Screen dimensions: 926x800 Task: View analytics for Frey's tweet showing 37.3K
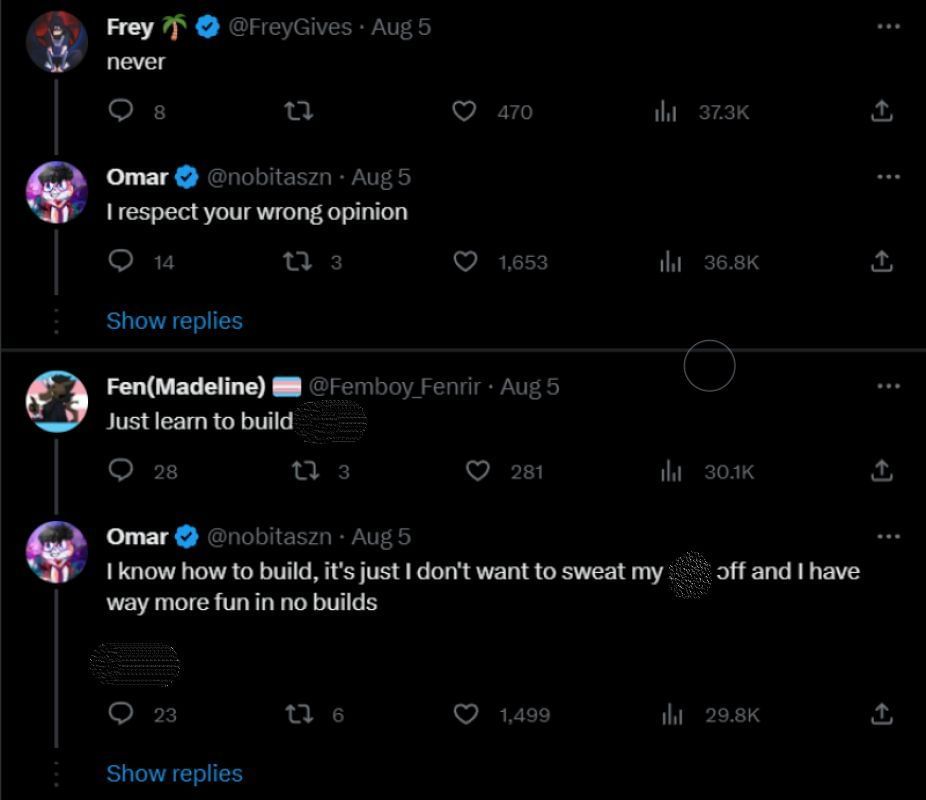click(x=666, y=112)
